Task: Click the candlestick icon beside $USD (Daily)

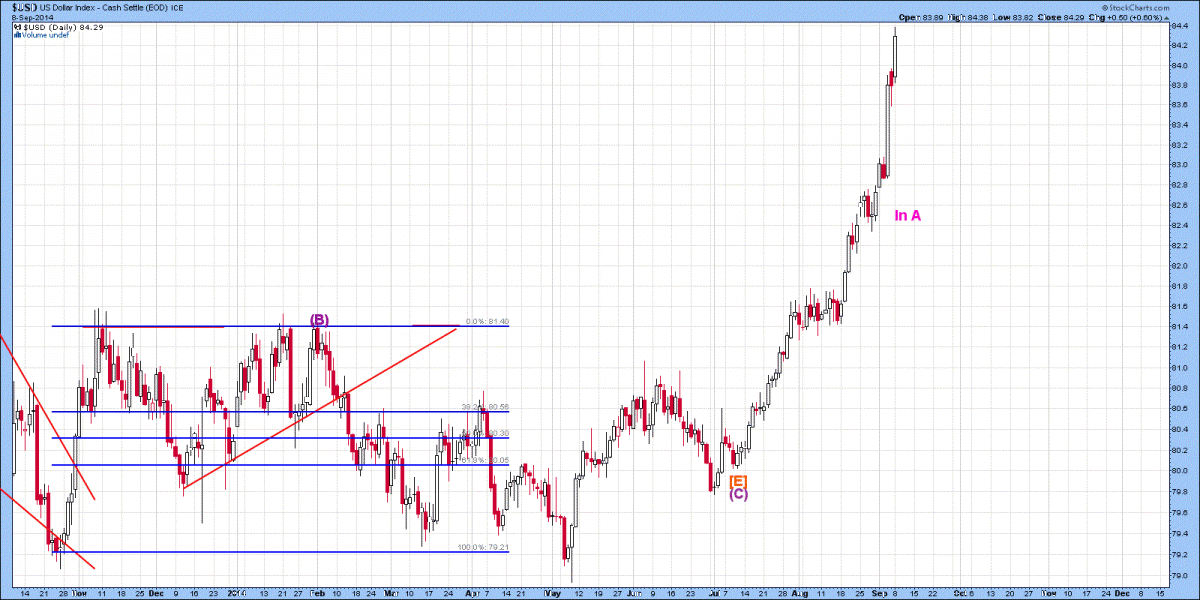Action: point(15,27)
